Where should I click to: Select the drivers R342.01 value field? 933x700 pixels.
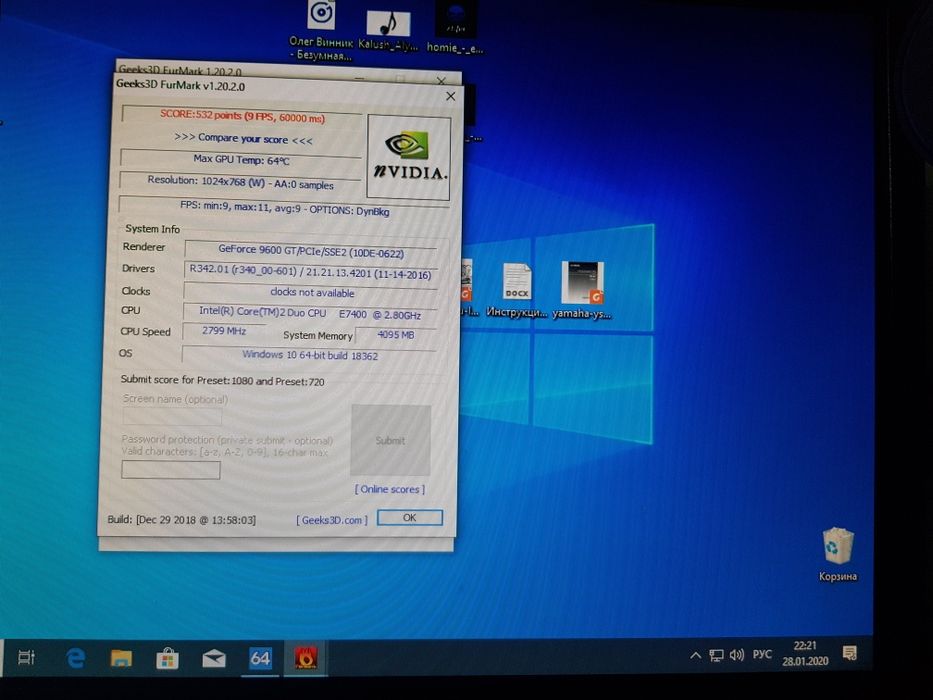310,272
